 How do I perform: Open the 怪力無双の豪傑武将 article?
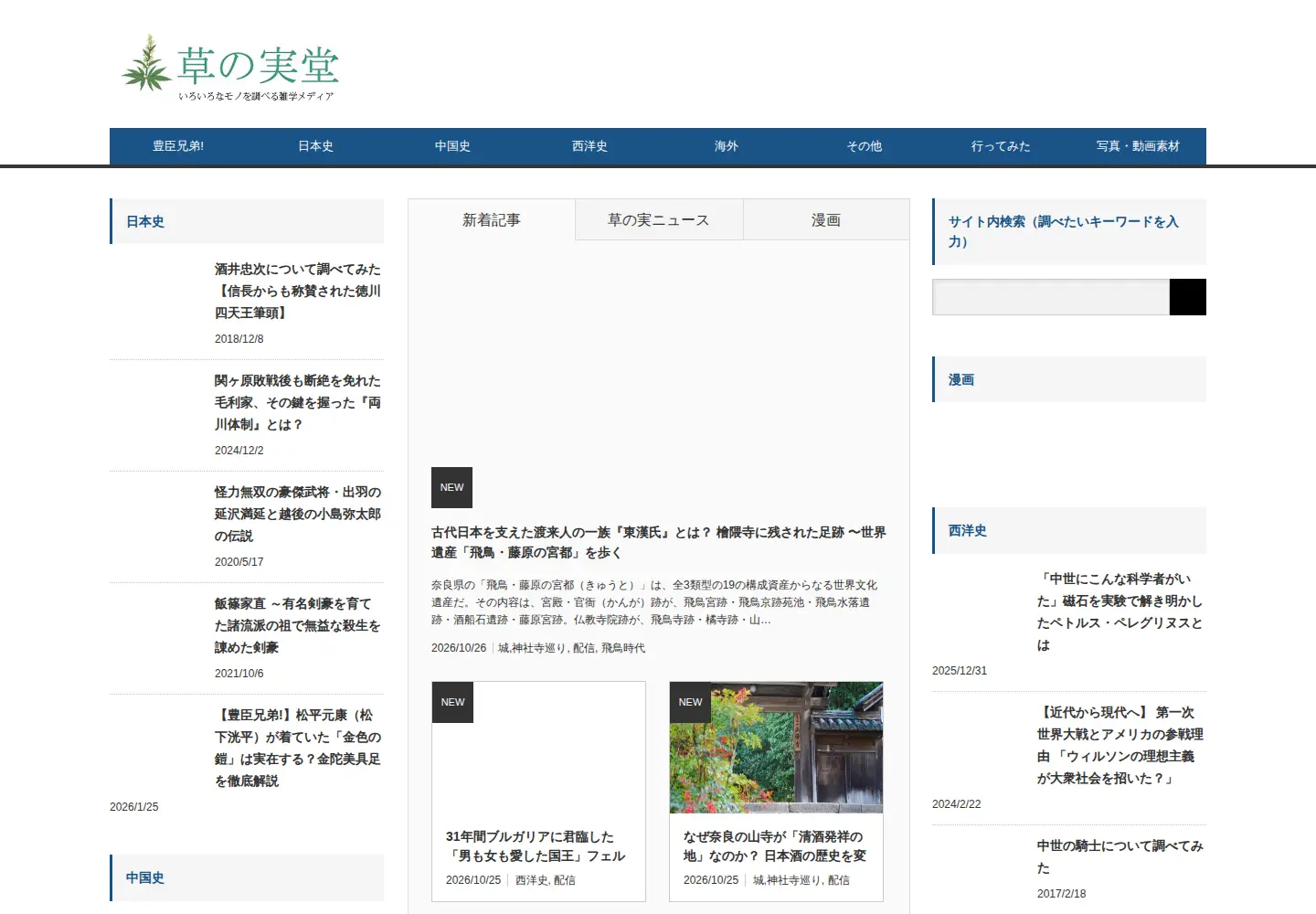(x=298, y=514)
